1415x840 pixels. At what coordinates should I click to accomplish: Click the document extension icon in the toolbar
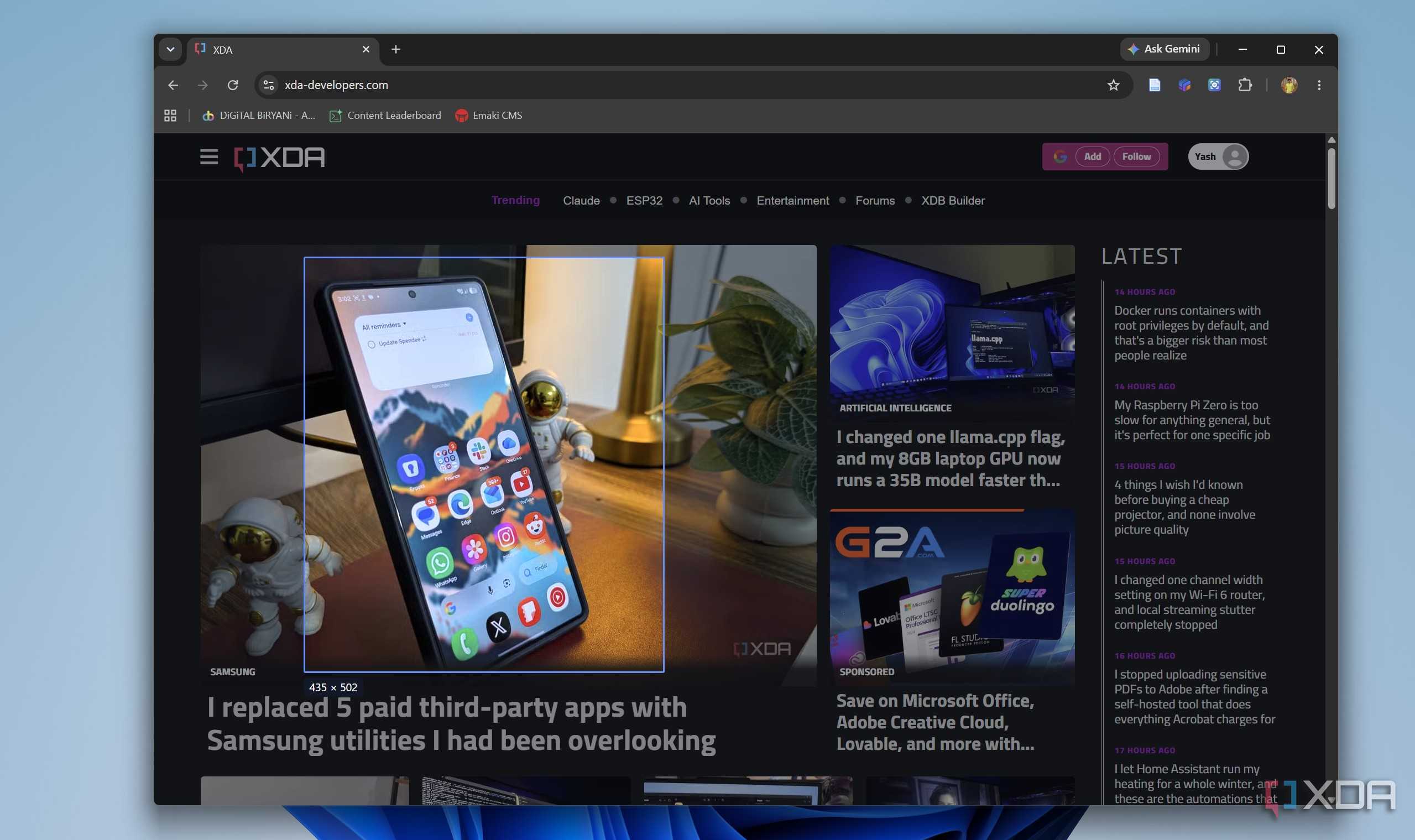(x=1155, y=85)
